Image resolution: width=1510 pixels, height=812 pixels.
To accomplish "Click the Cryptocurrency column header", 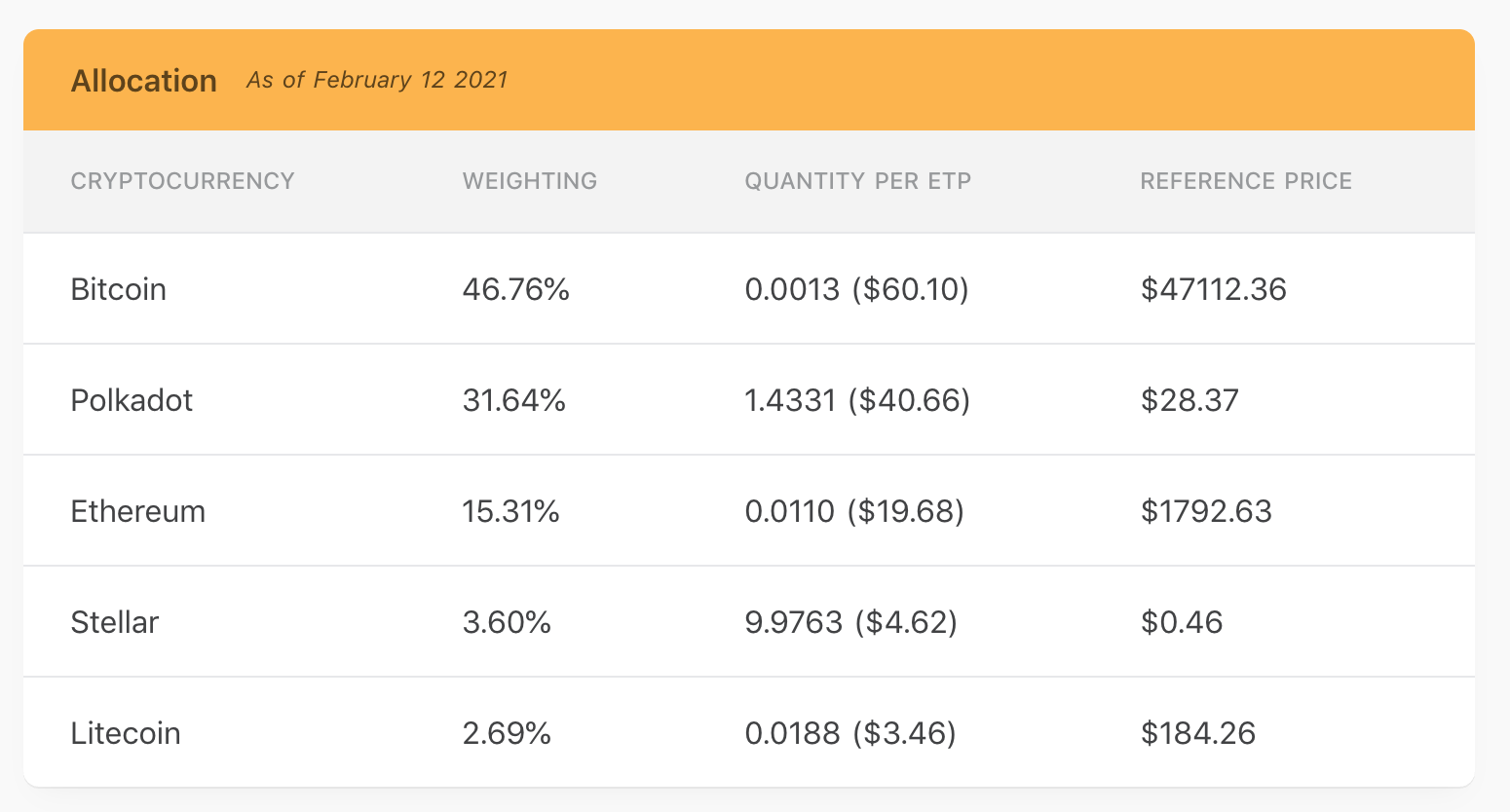I will click(182, 181).
